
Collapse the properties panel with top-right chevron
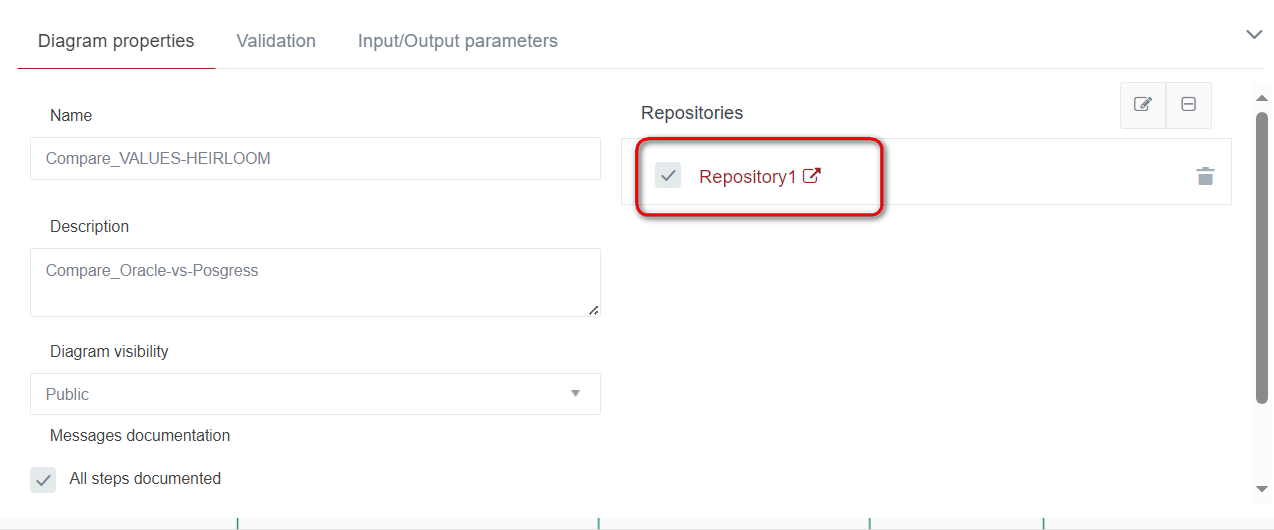(x=1254, y=35)
